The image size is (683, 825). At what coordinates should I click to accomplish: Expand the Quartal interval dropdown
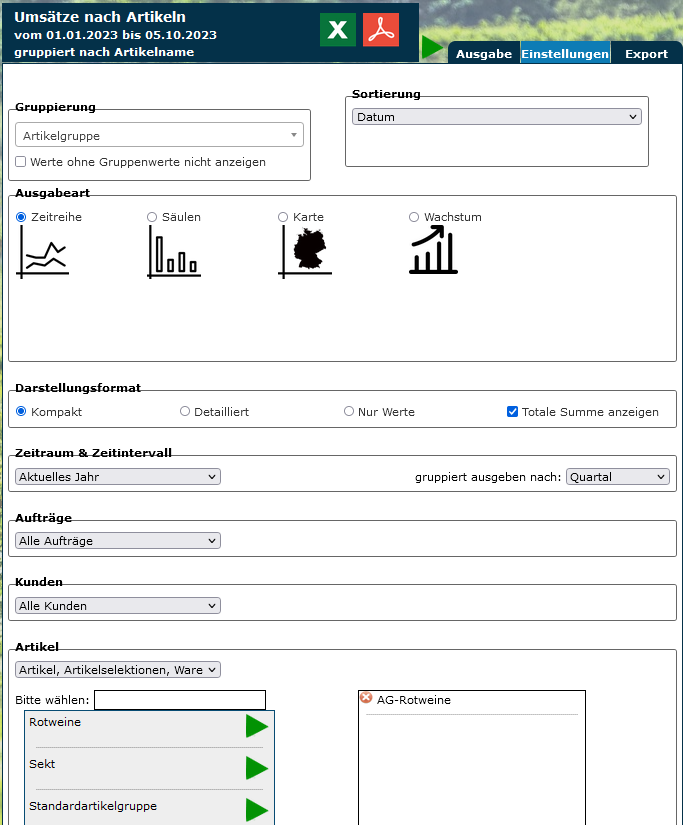pos(617,477)
